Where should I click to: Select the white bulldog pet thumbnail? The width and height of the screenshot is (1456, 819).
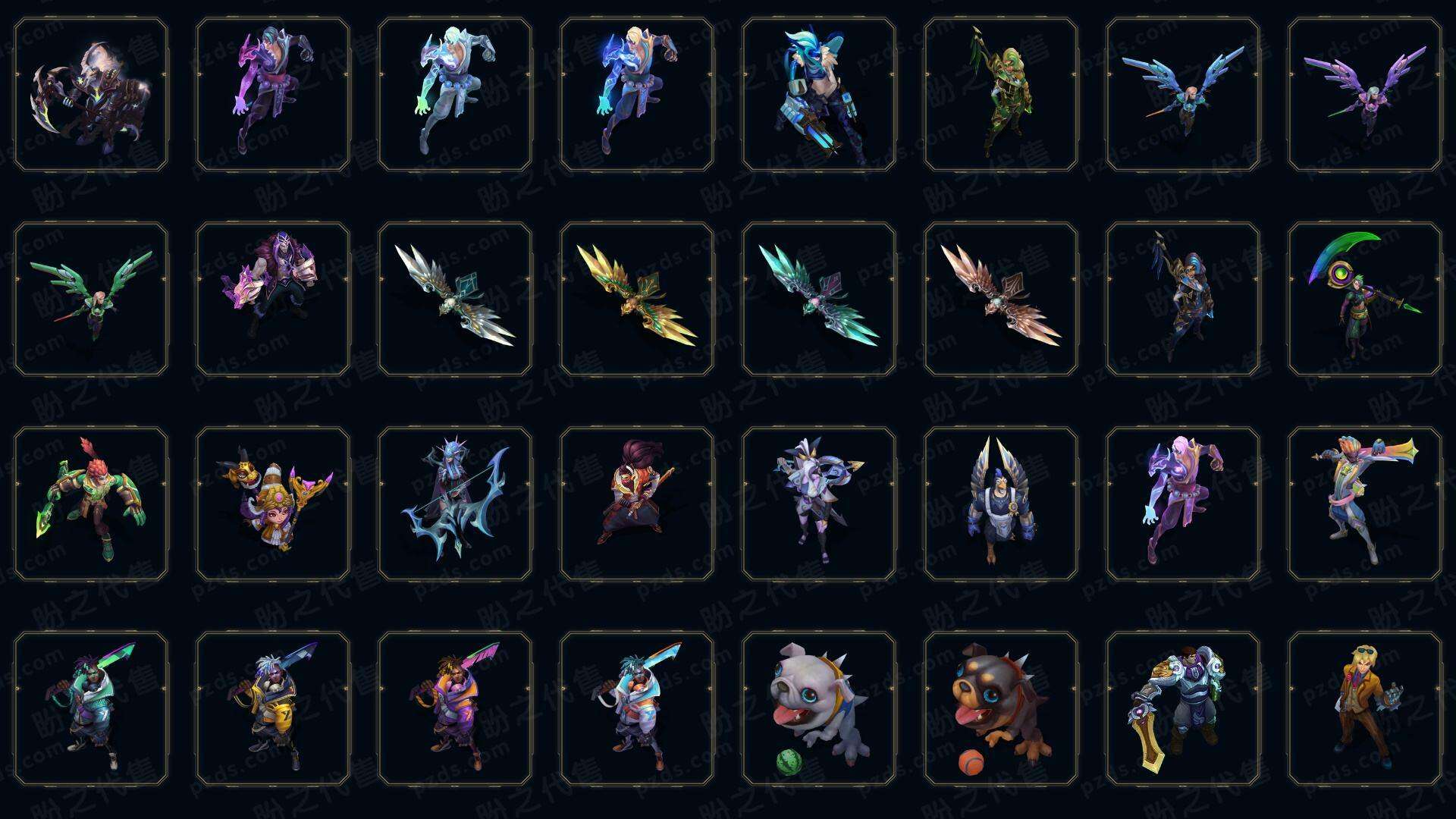pos(819,708)
